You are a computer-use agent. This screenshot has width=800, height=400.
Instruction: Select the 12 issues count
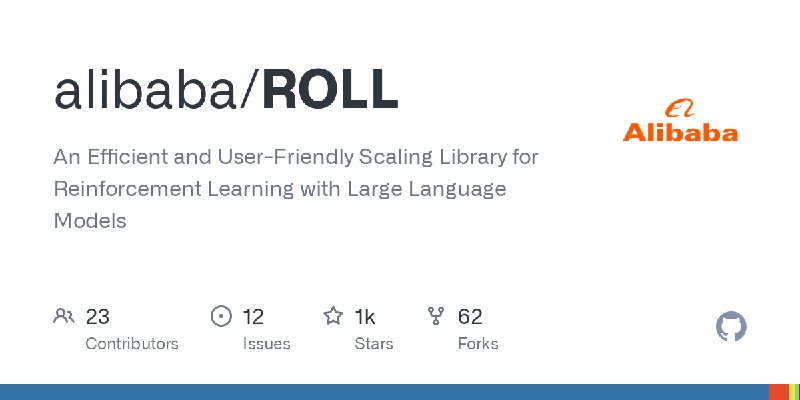click(253, 317)
